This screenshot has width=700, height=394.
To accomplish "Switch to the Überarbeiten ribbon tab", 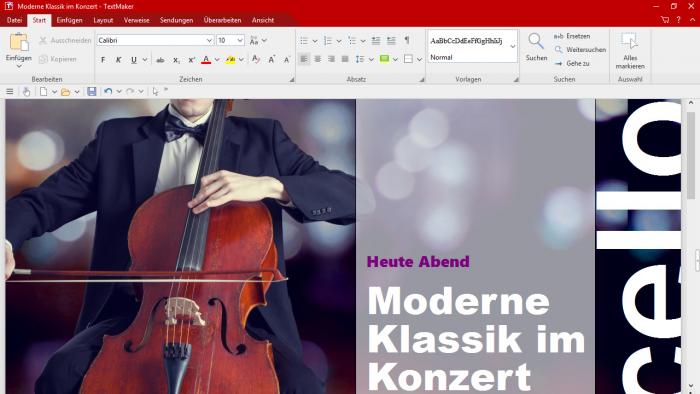I will point(222,20).
